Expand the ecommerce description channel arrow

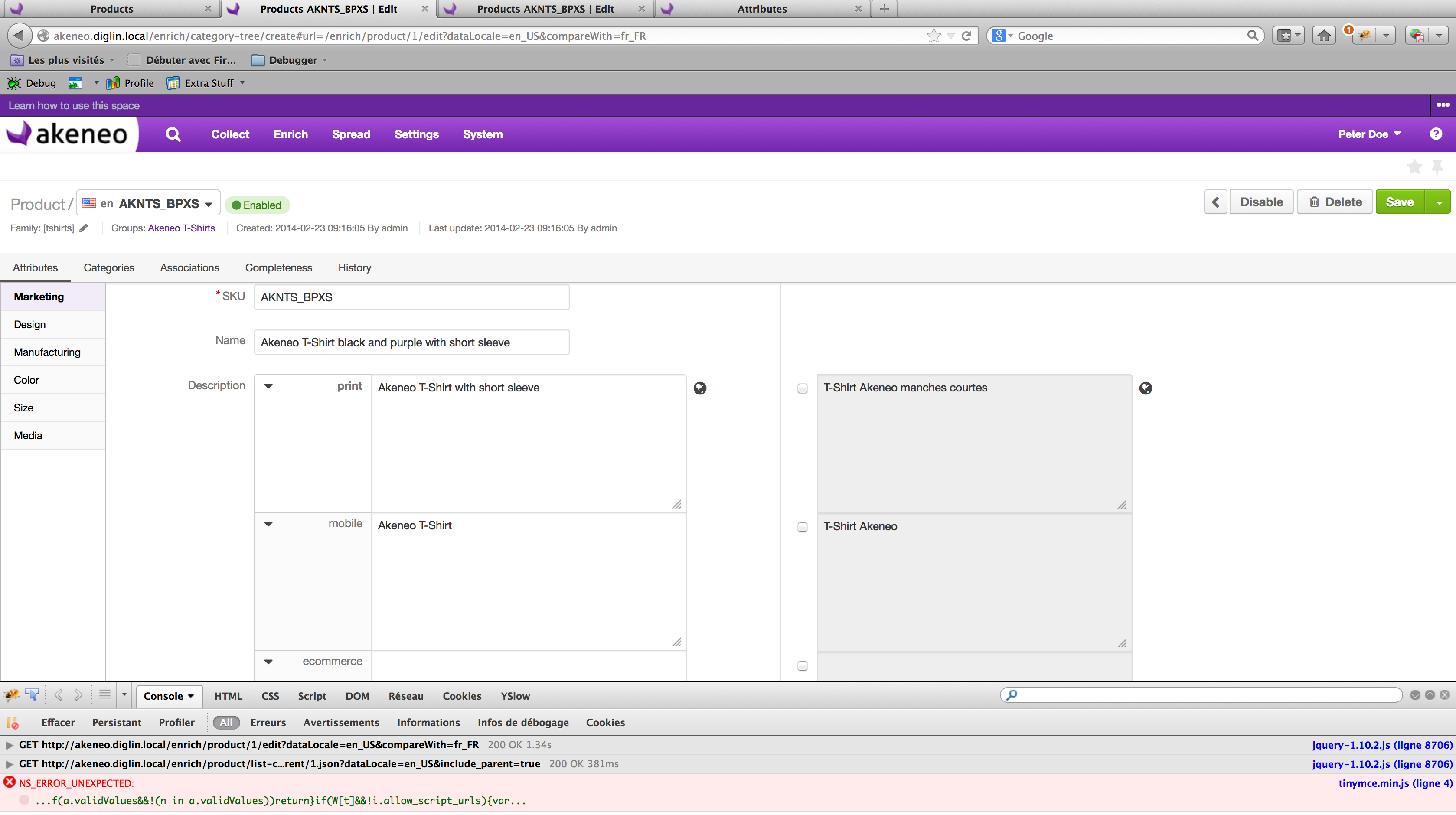(268, 661)
